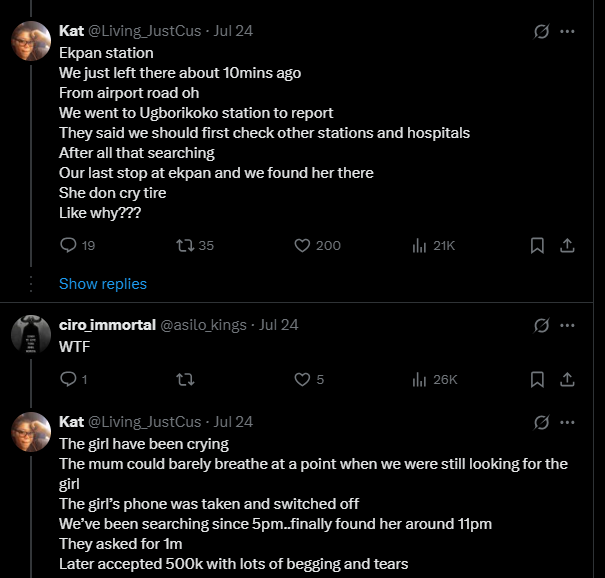Image resolution: width=605 pixels, height=578 pixels.
Task: Like ciro_immortal's WTF tweet
Action: click(309, 380)
